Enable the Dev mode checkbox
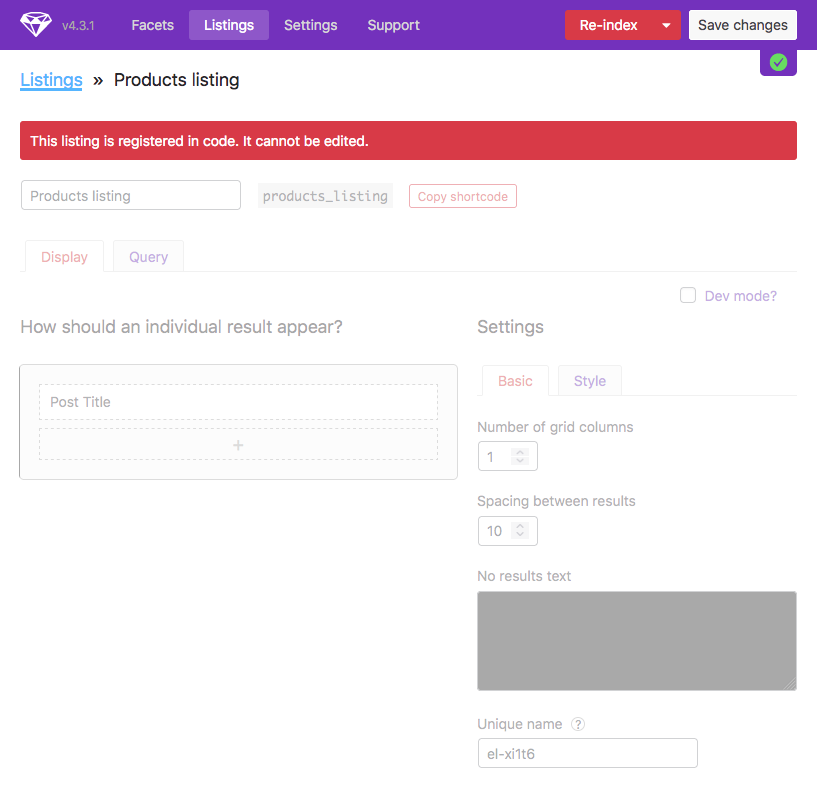The width and height of the screenshot is (817, 793). coord(688,295)
